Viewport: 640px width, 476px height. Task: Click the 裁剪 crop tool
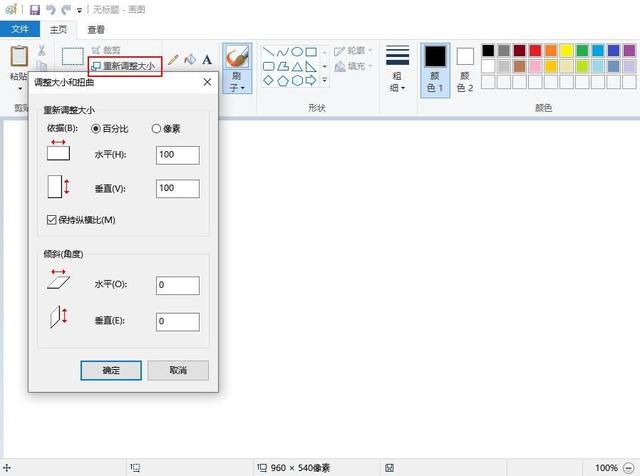pyautogui.click(x=106, y=50)
